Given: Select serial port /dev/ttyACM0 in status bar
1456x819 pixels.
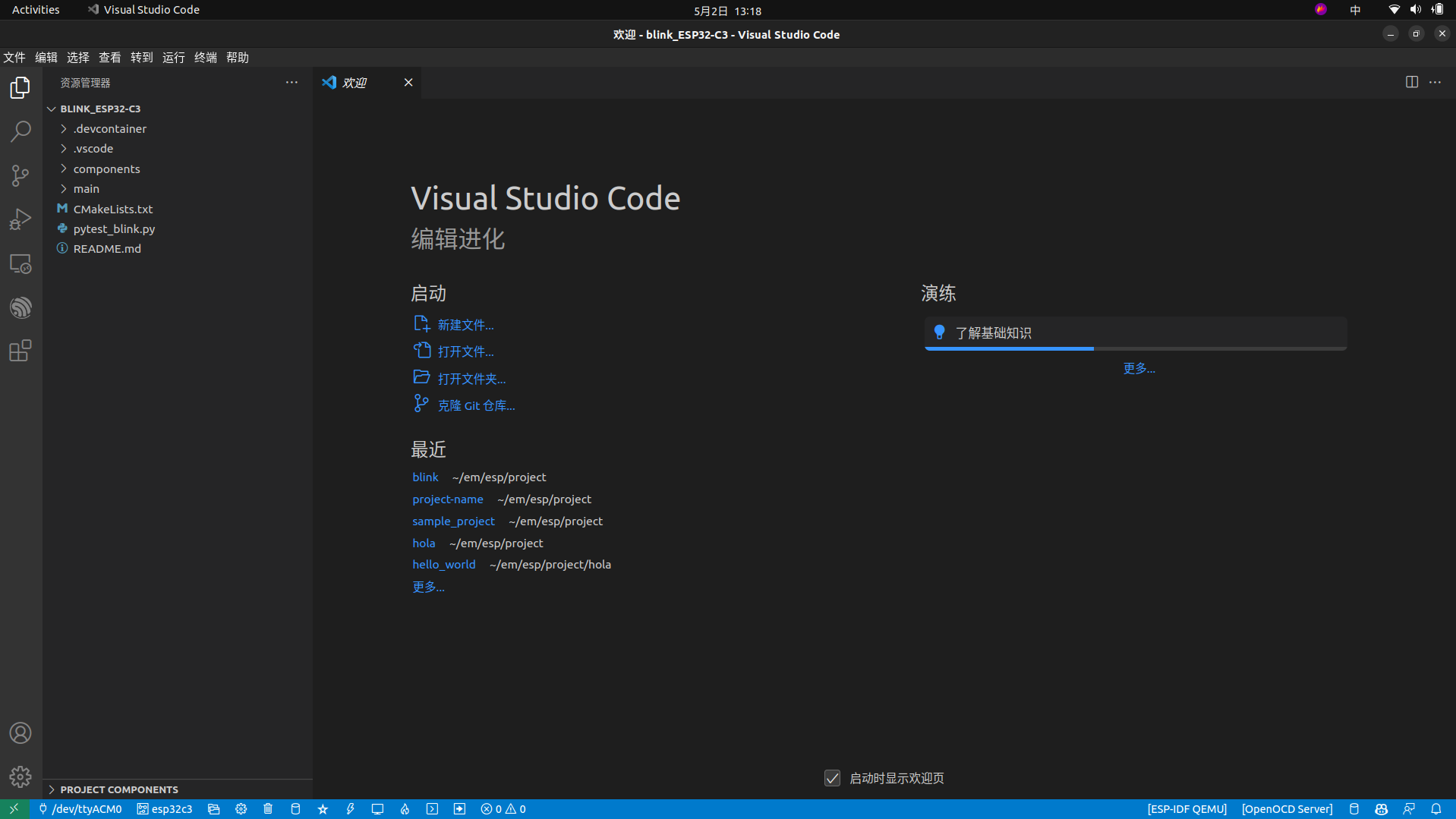Looking at the screenshot, I should pyautogui.click(x=80, y=809).
